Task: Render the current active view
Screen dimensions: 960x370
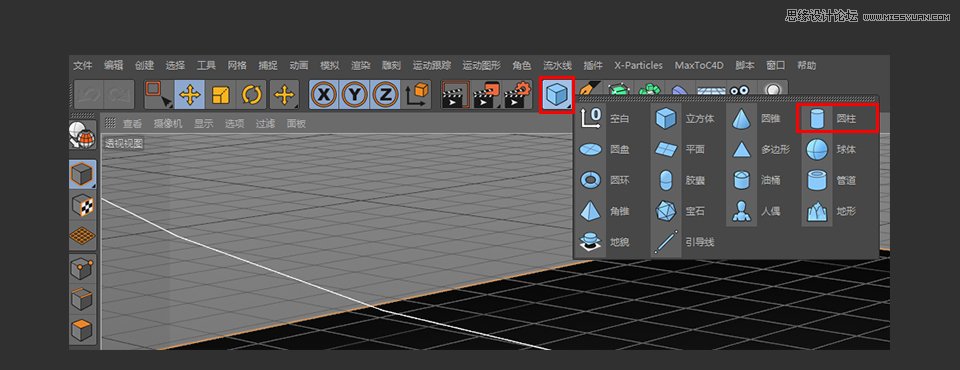Action: tap(456, 95)
